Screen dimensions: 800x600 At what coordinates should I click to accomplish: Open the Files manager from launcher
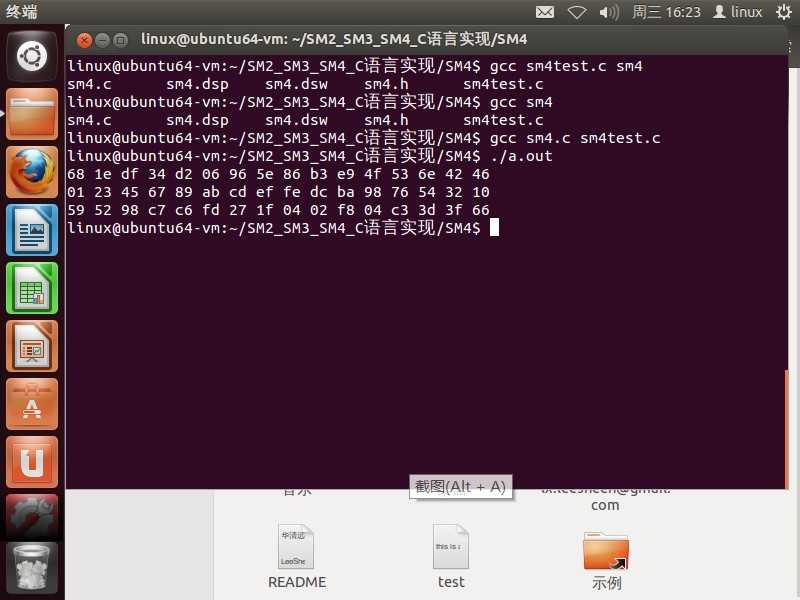(x=32, y=114)
